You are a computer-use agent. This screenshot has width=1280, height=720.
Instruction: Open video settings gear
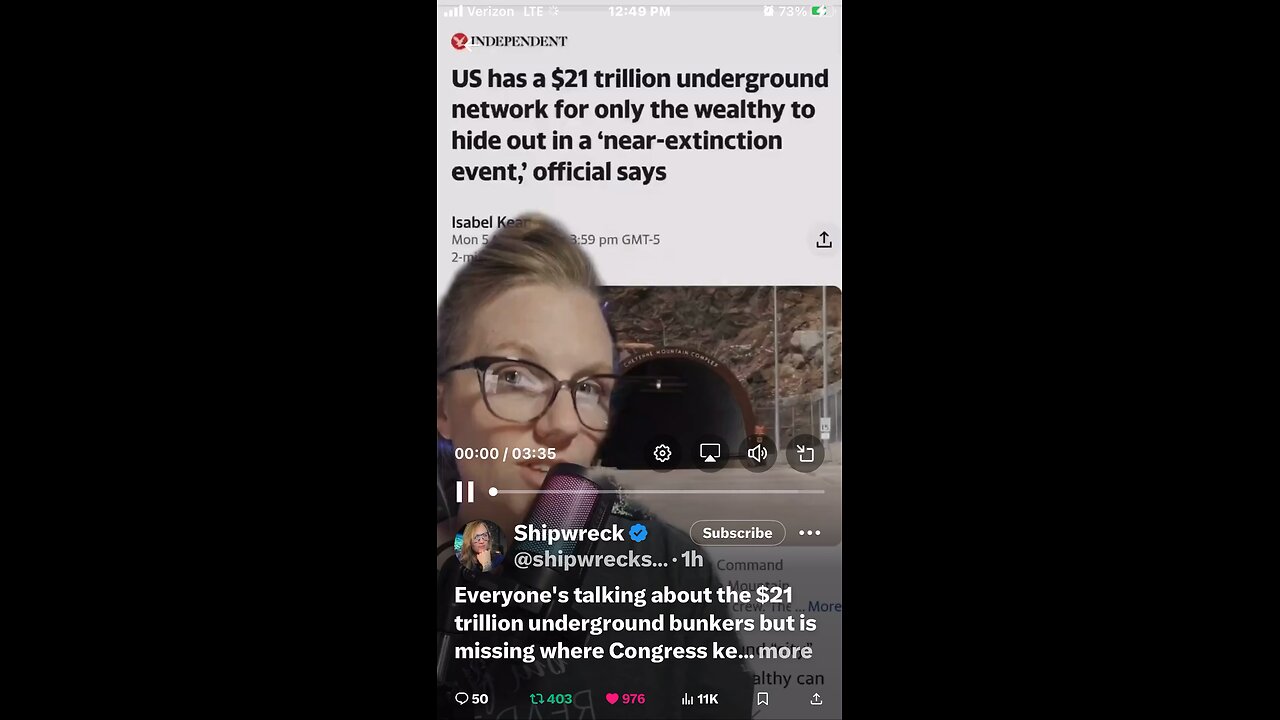(662, 453)
